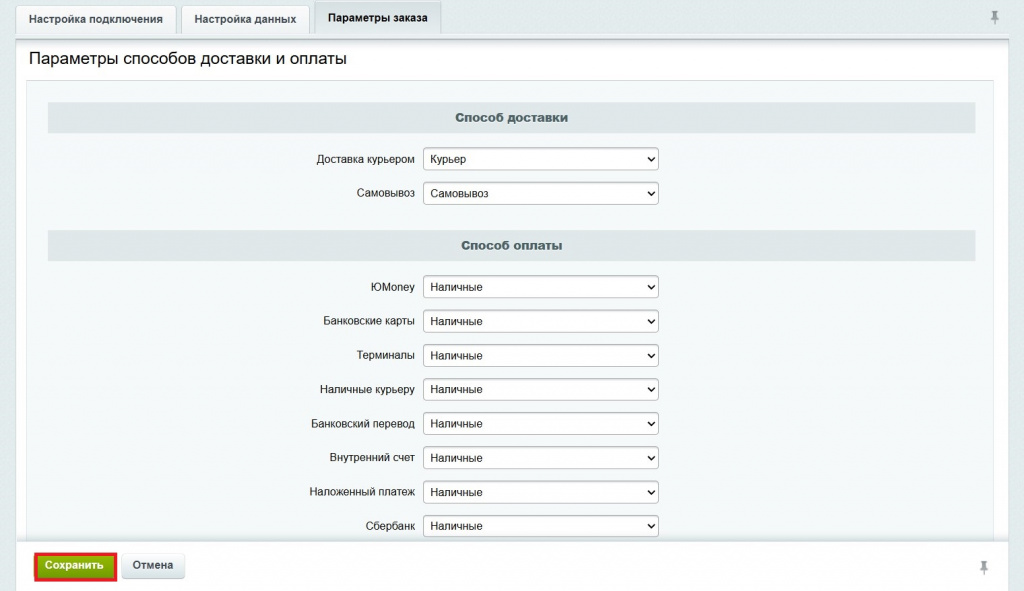Open the Терминалы payment dropdown

(540, 355)
